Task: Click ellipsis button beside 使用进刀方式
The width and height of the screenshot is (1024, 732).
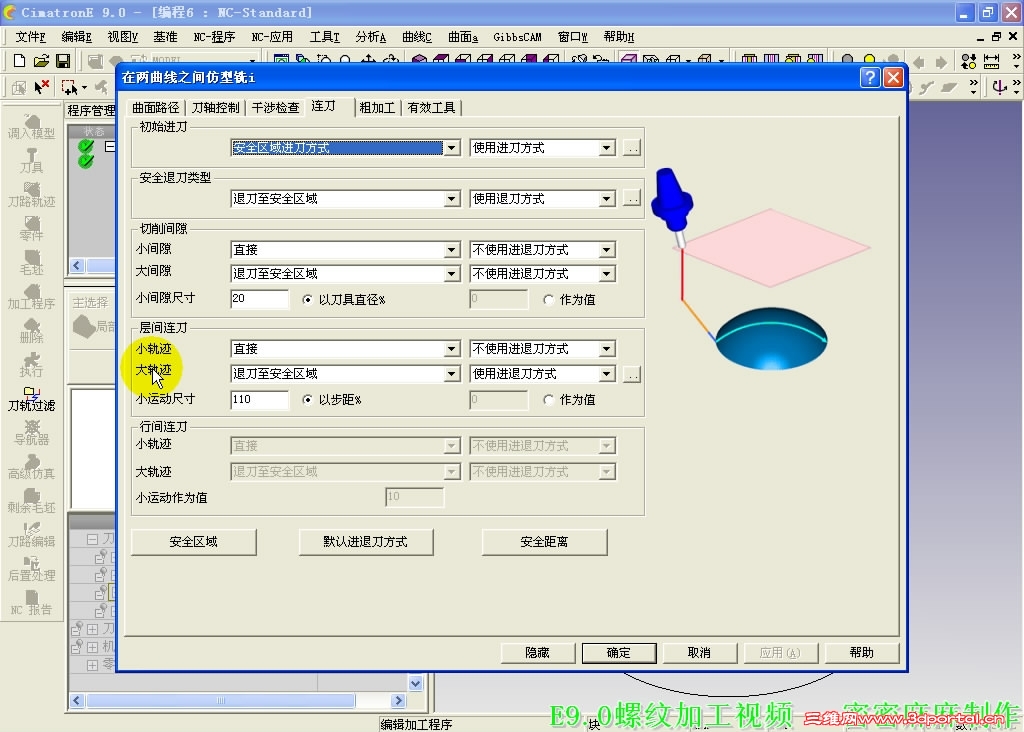Action: [x=632, y=148]
